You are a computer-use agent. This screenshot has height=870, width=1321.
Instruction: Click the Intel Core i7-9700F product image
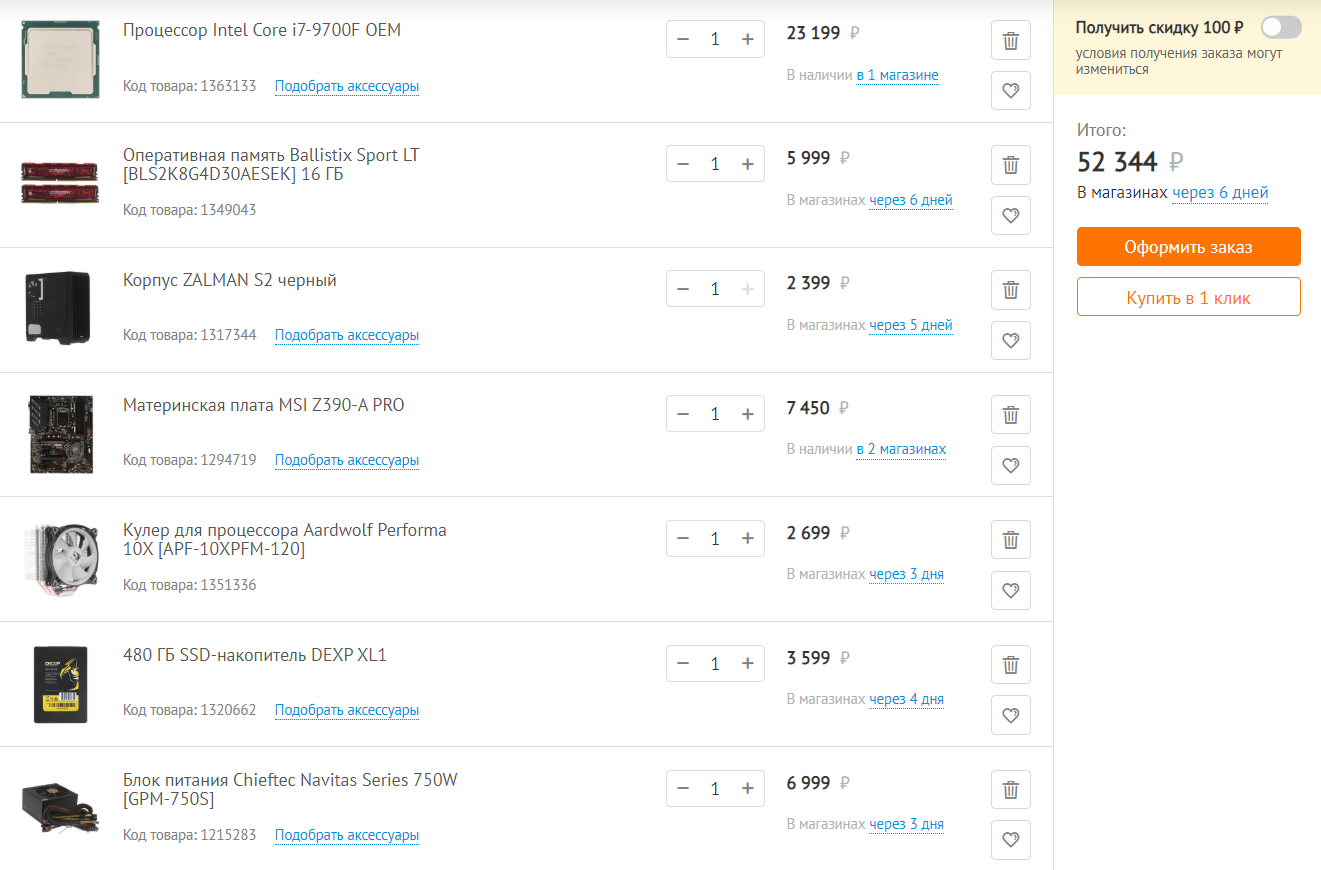59,59
